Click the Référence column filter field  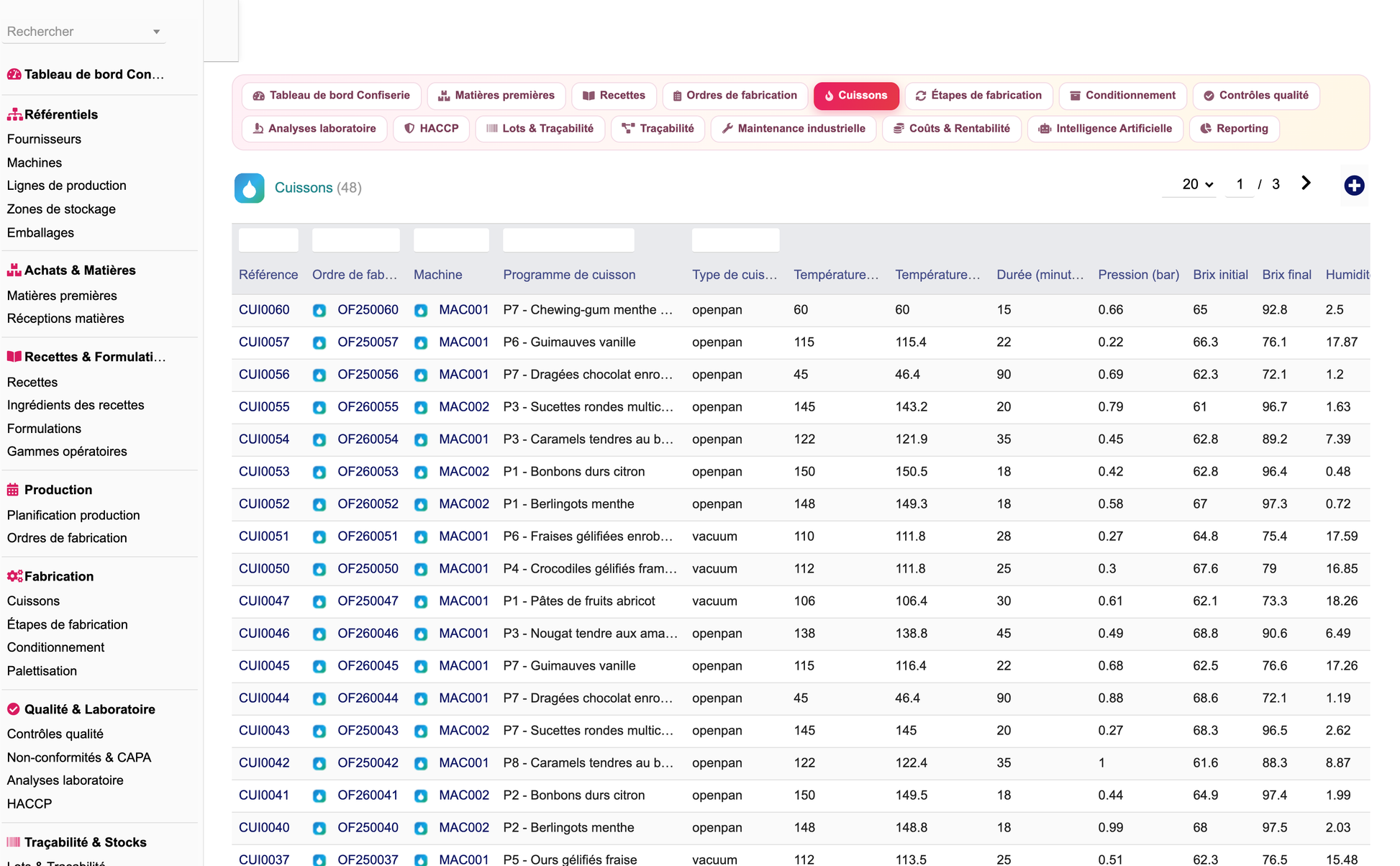268,240
